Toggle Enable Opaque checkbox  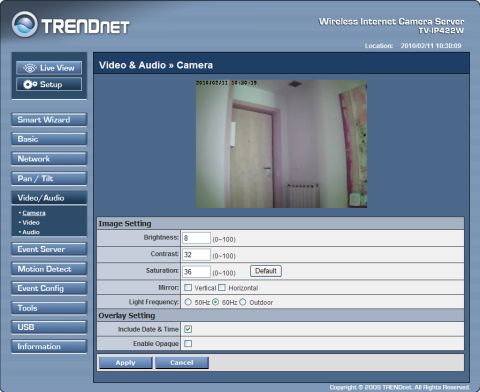[188, 343]
